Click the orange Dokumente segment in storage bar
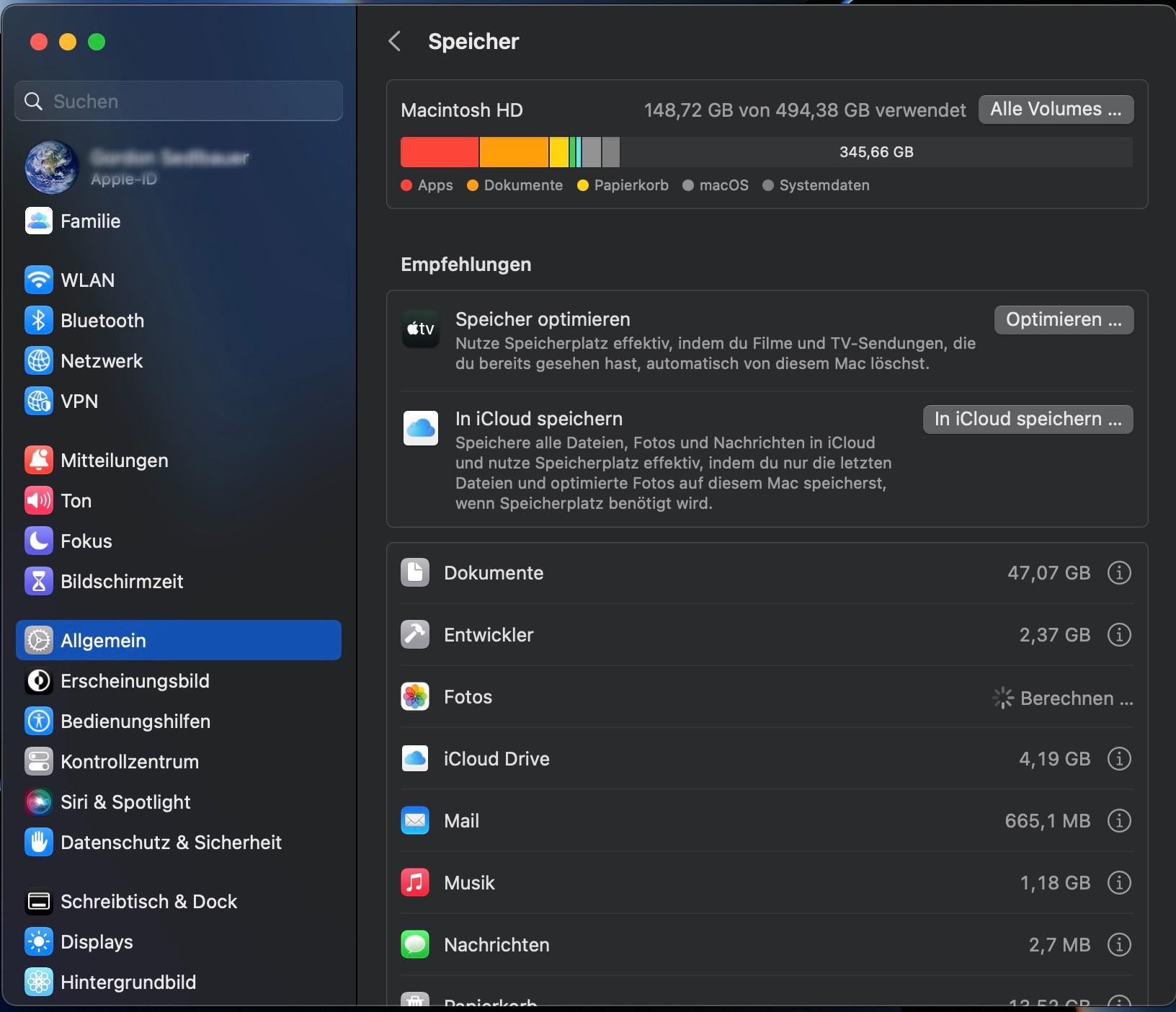Screen dimensions: 1176x1012 click(x=514, y=152)
